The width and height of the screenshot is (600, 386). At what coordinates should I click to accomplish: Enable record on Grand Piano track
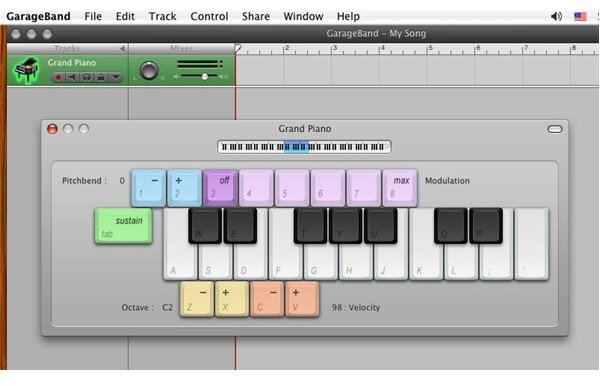pos(58,78)
